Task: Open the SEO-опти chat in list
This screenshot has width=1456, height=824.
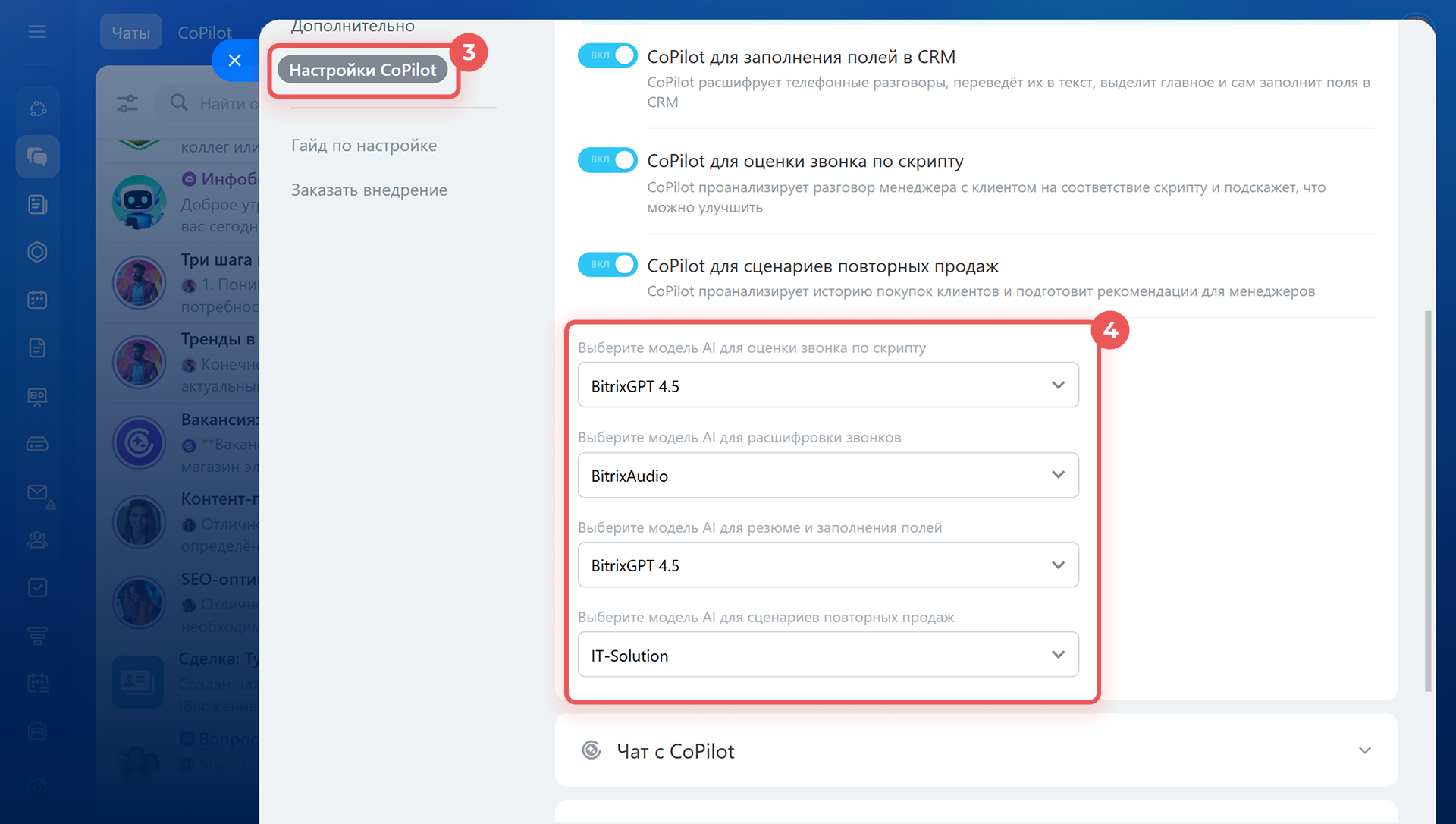Action: tap(182, 602)
